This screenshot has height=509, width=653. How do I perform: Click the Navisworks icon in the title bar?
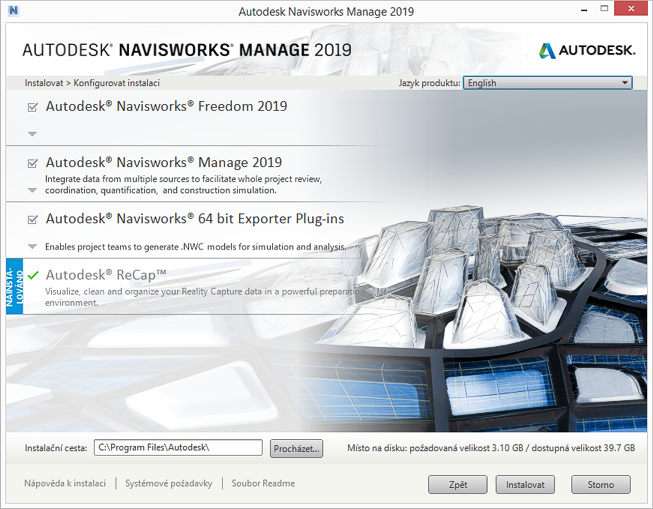tap(14, 12)
